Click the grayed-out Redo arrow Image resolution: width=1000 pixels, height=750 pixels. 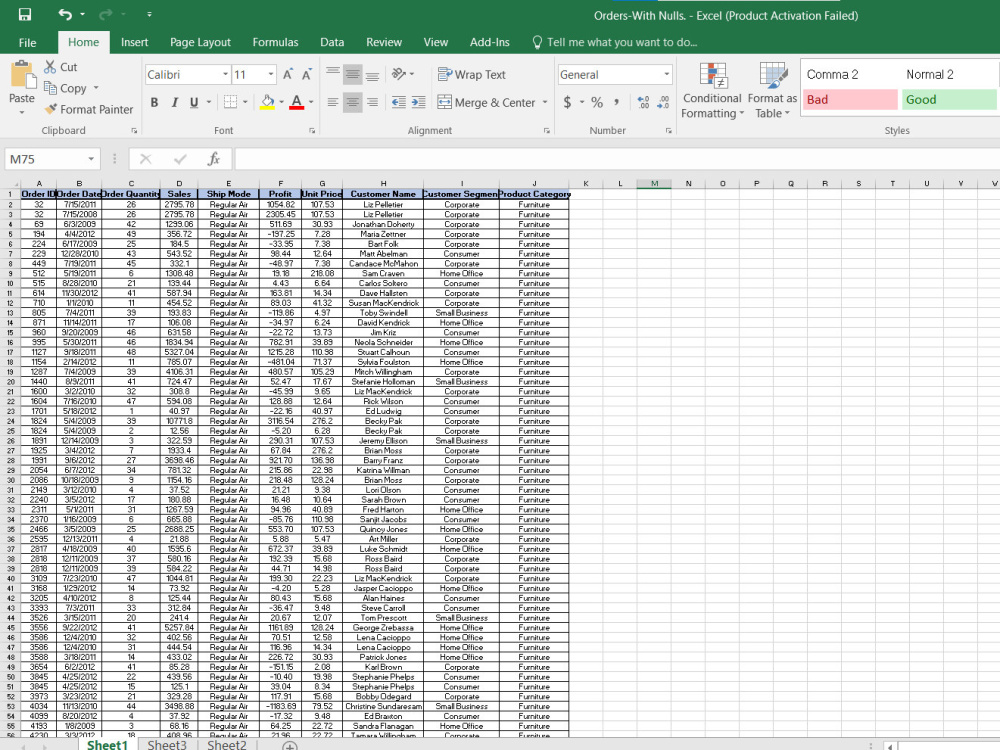(x=106, y=14)
